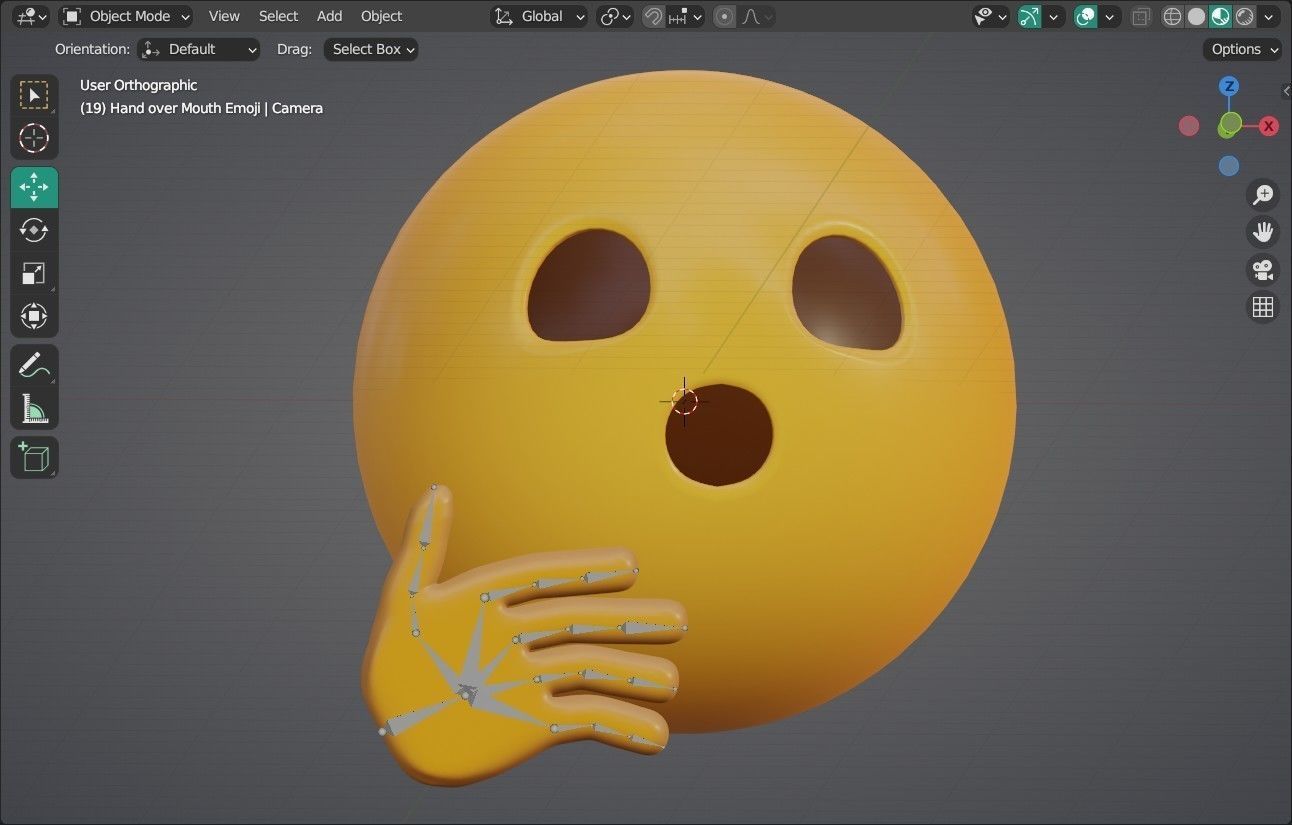
Task: Activate the Annotate tool
Action: point(34,364)
